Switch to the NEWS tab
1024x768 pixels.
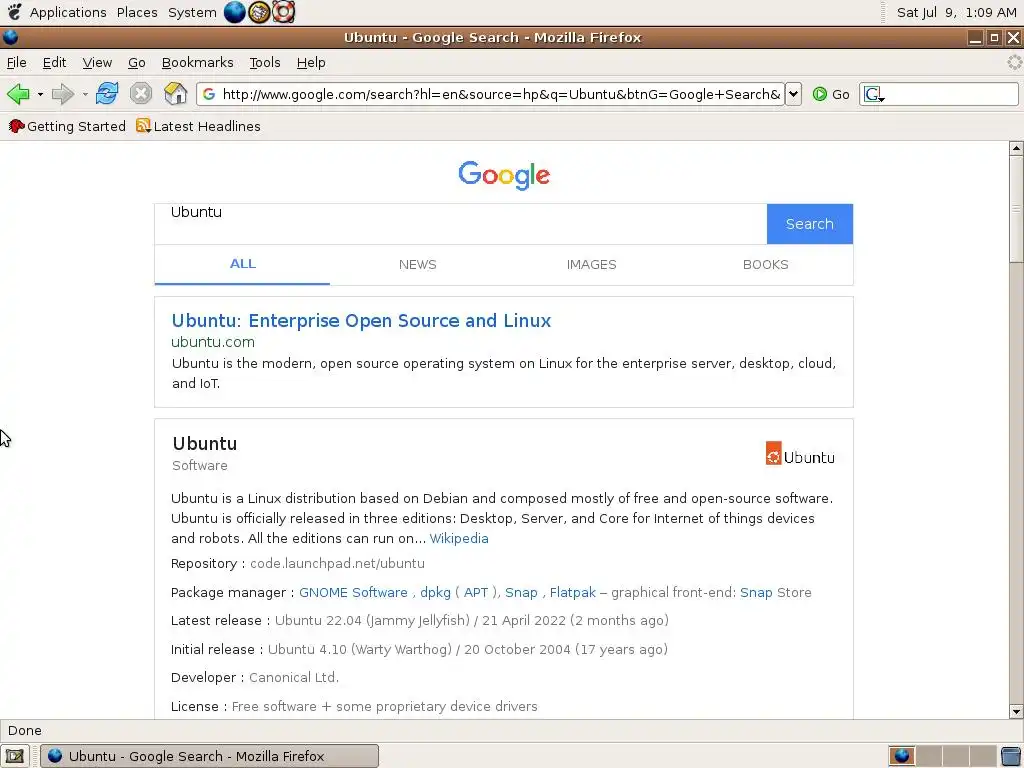(x=417, y=264)
